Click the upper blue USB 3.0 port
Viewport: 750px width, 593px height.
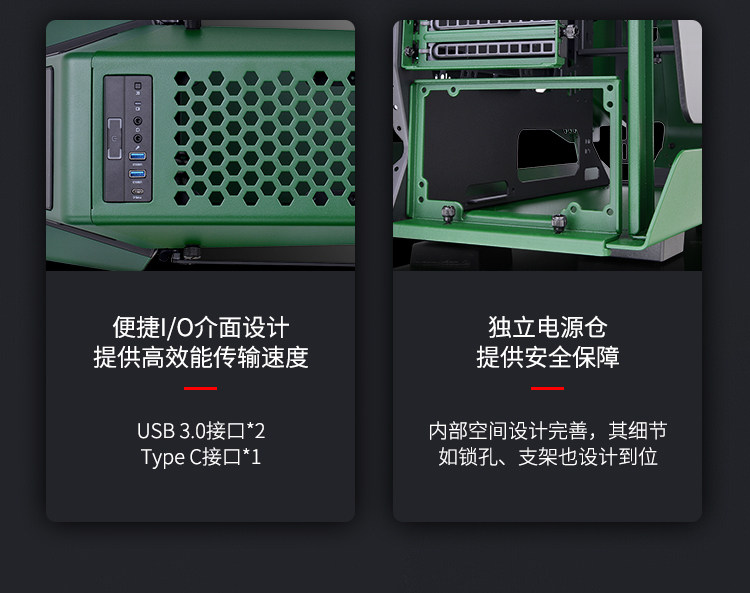137,156
